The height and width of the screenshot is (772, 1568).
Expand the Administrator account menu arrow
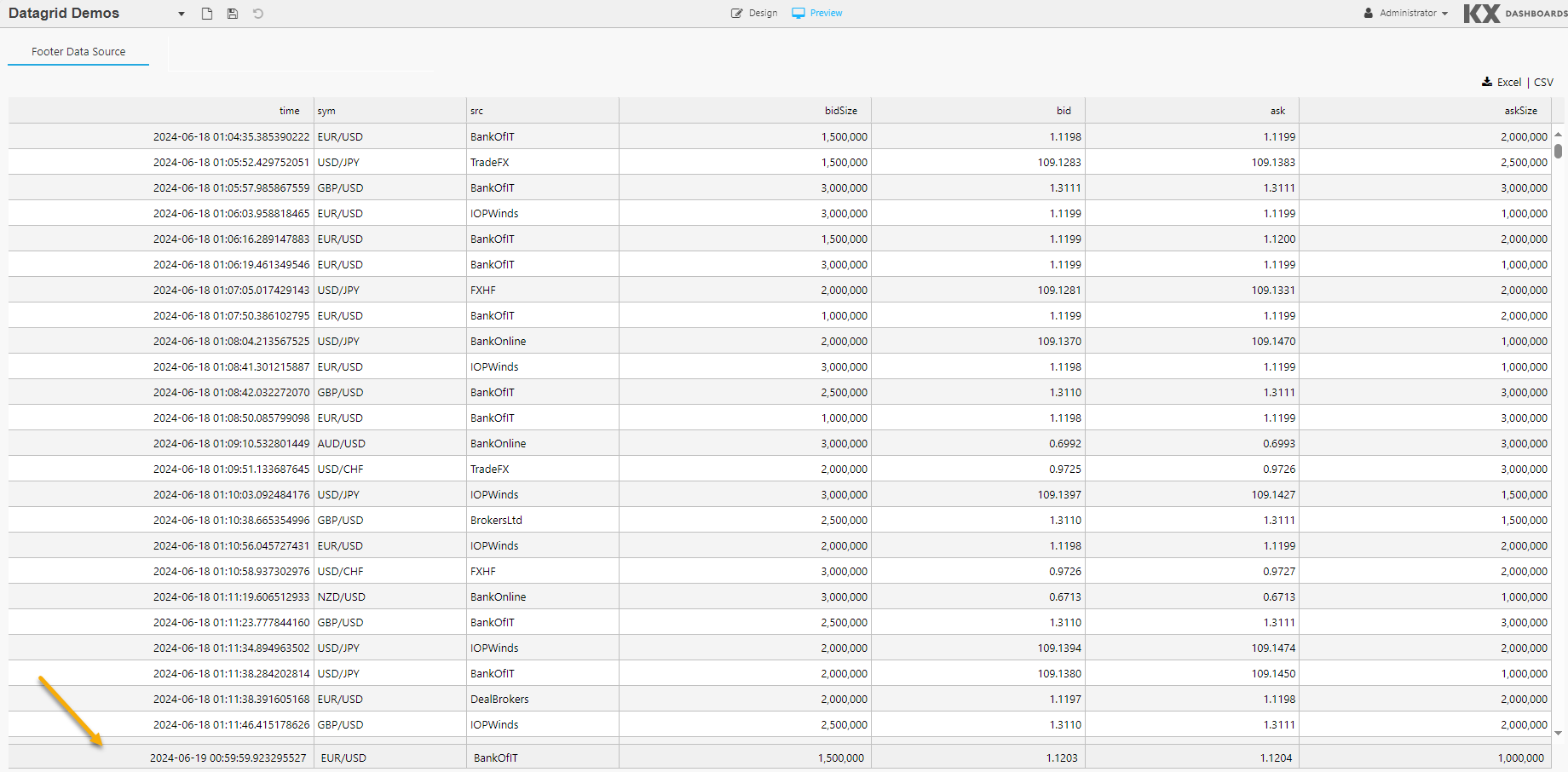(x=1445, y=14)
